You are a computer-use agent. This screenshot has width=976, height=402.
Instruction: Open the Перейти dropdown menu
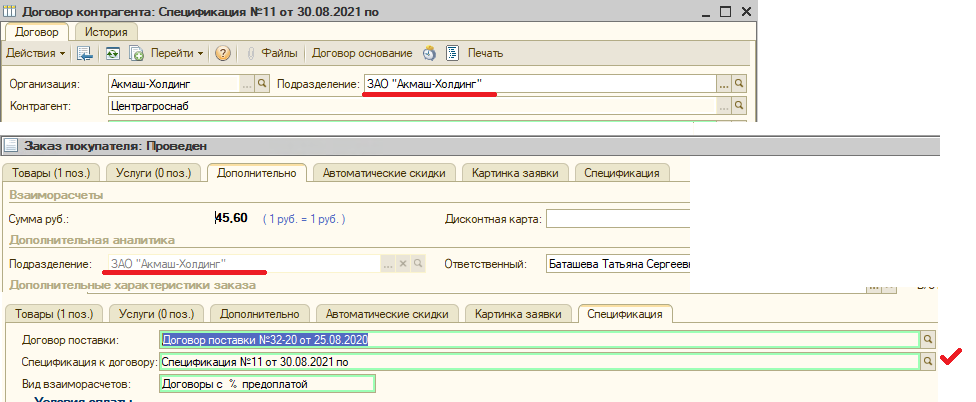point(177,54)
